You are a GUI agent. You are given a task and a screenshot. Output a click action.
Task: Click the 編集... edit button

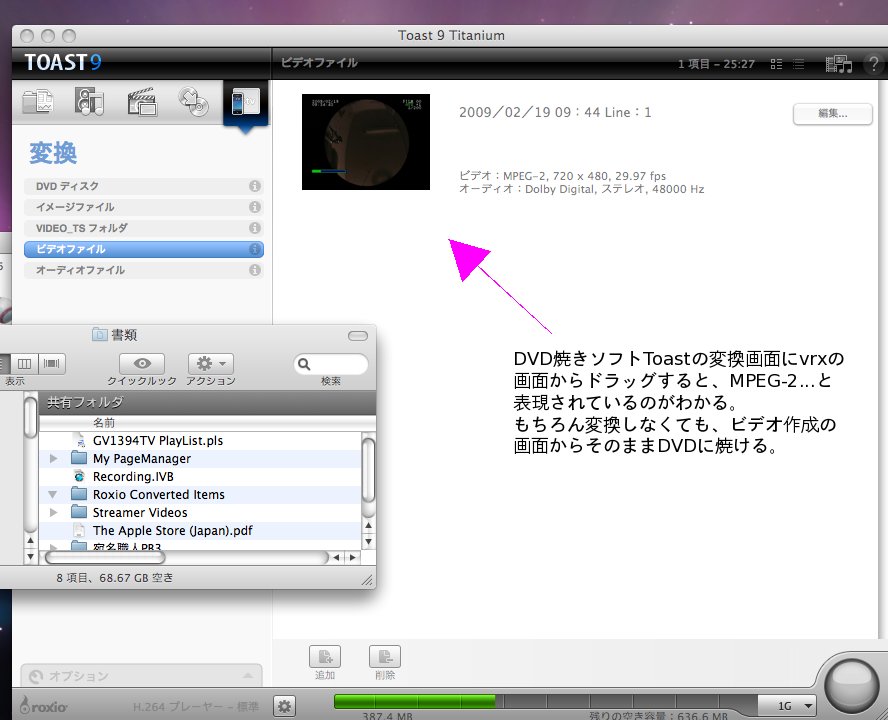832,114
